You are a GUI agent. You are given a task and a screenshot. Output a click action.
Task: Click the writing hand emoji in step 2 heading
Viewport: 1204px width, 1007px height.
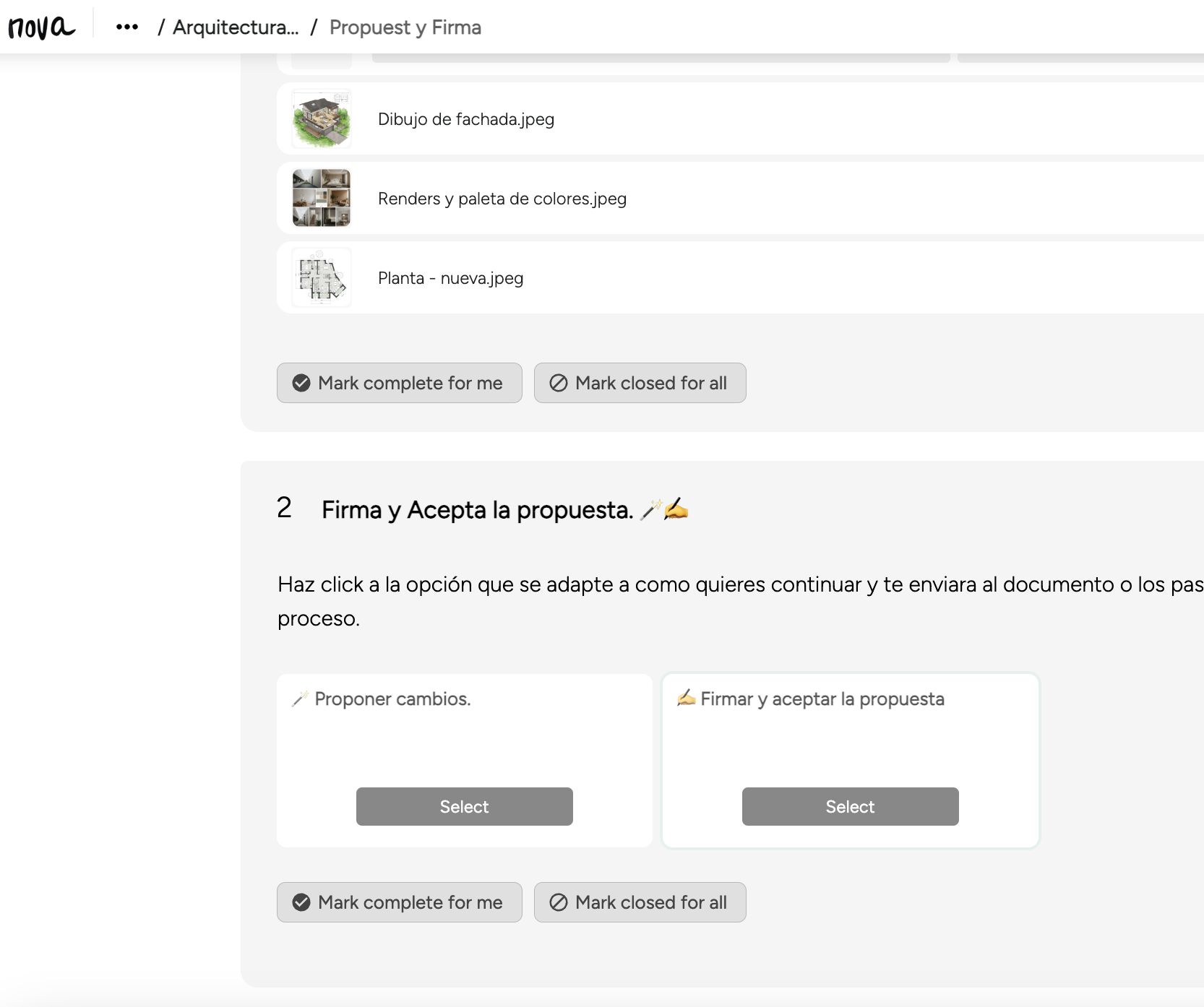[676, 509]
